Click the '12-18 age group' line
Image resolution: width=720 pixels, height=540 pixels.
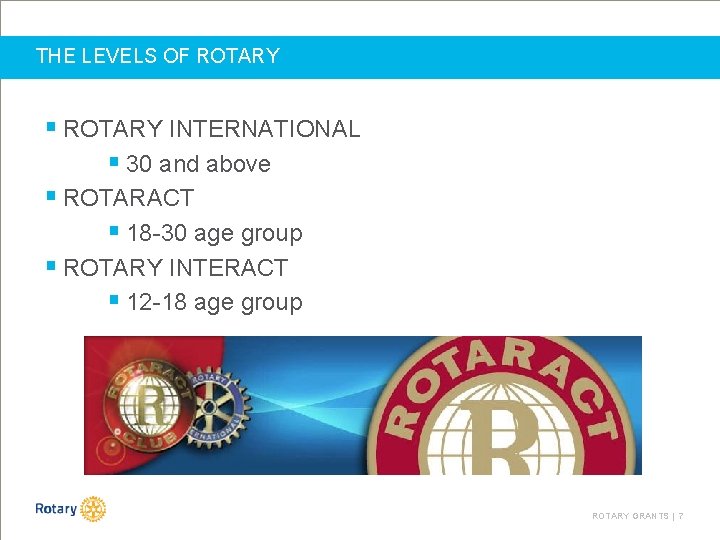[214, 303]
